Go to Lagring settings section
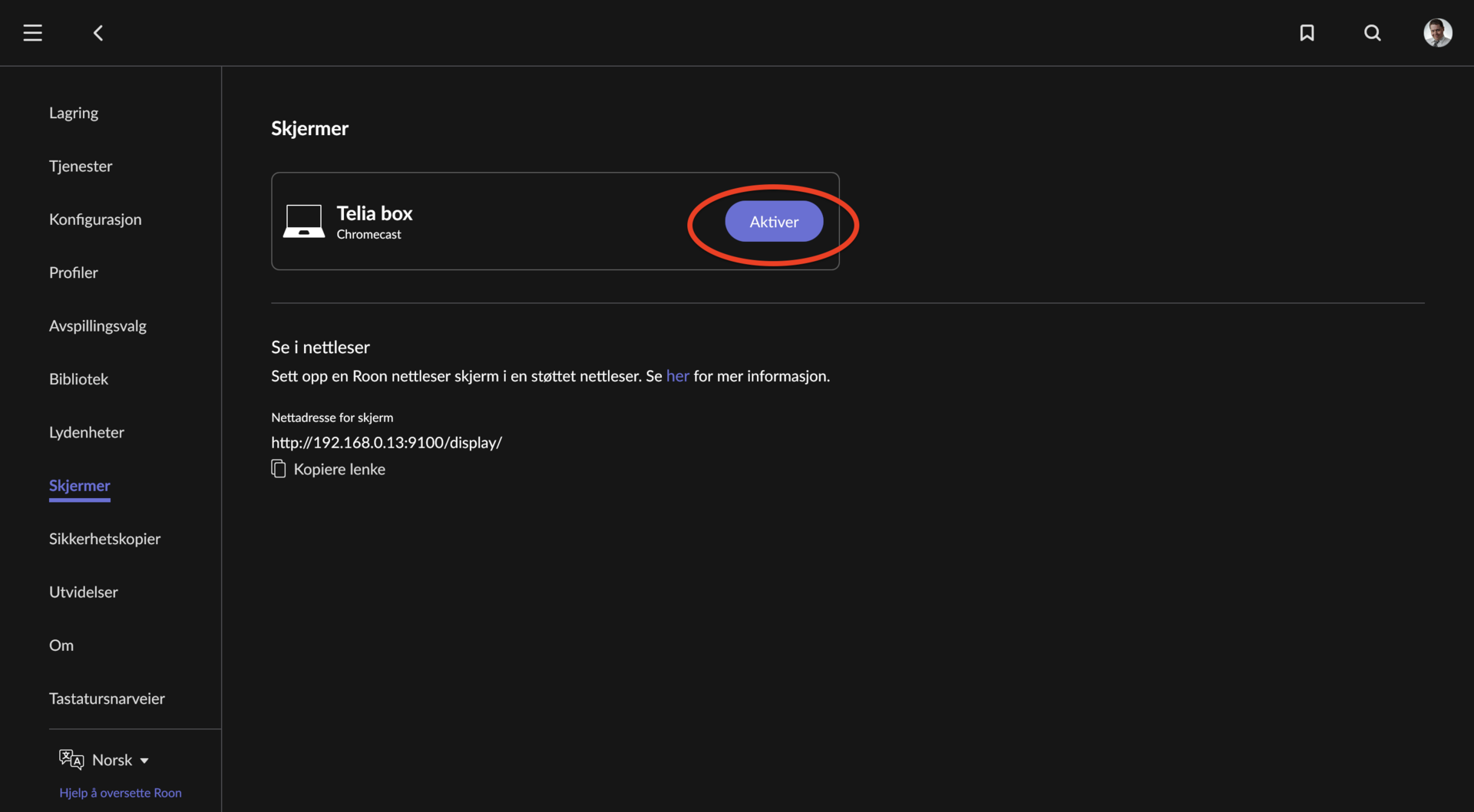The height and width of the screenshot is (812, 1474). [74, 113]
